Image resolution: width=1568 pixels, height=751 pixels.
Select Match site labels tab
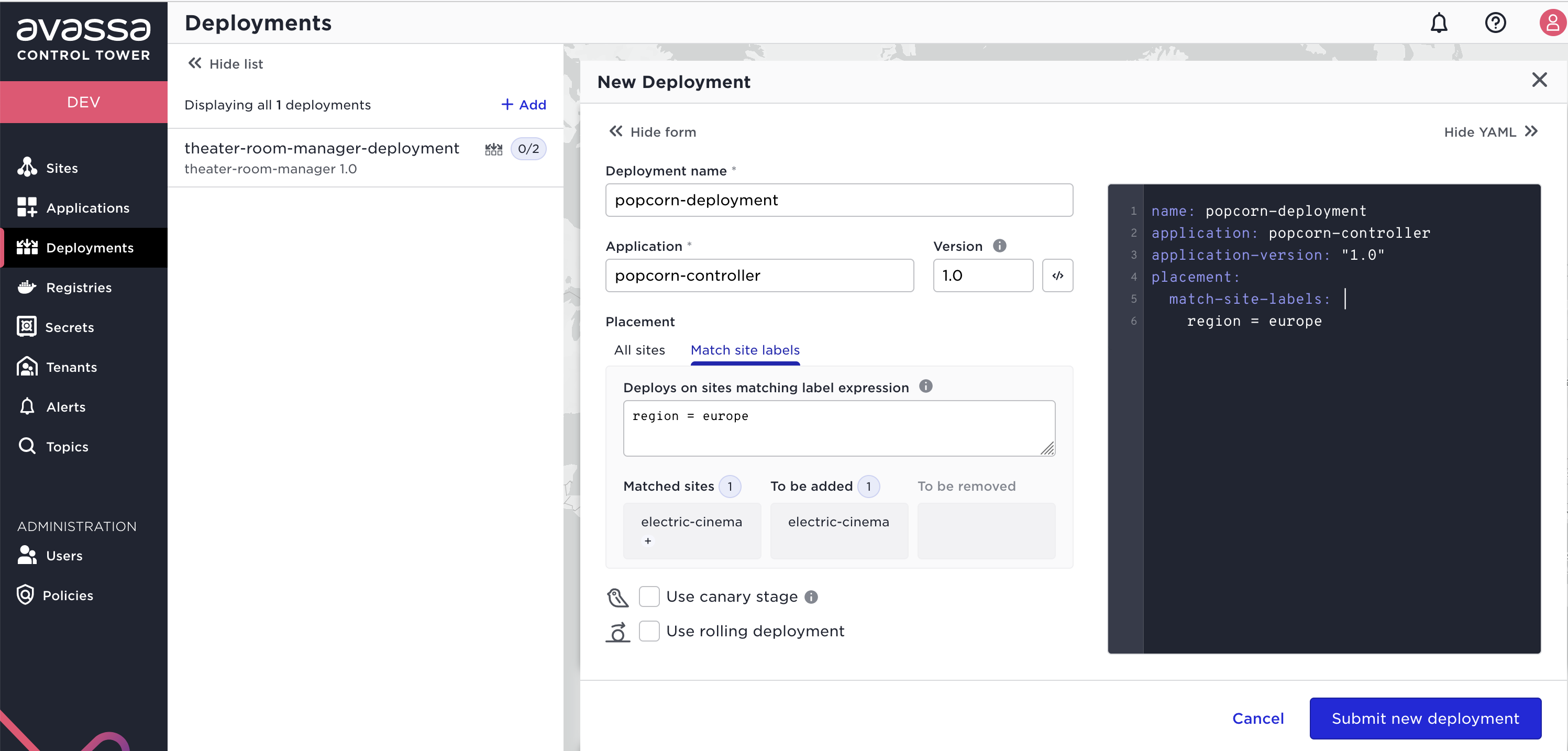pyautogui.click(x=744, y=350)
